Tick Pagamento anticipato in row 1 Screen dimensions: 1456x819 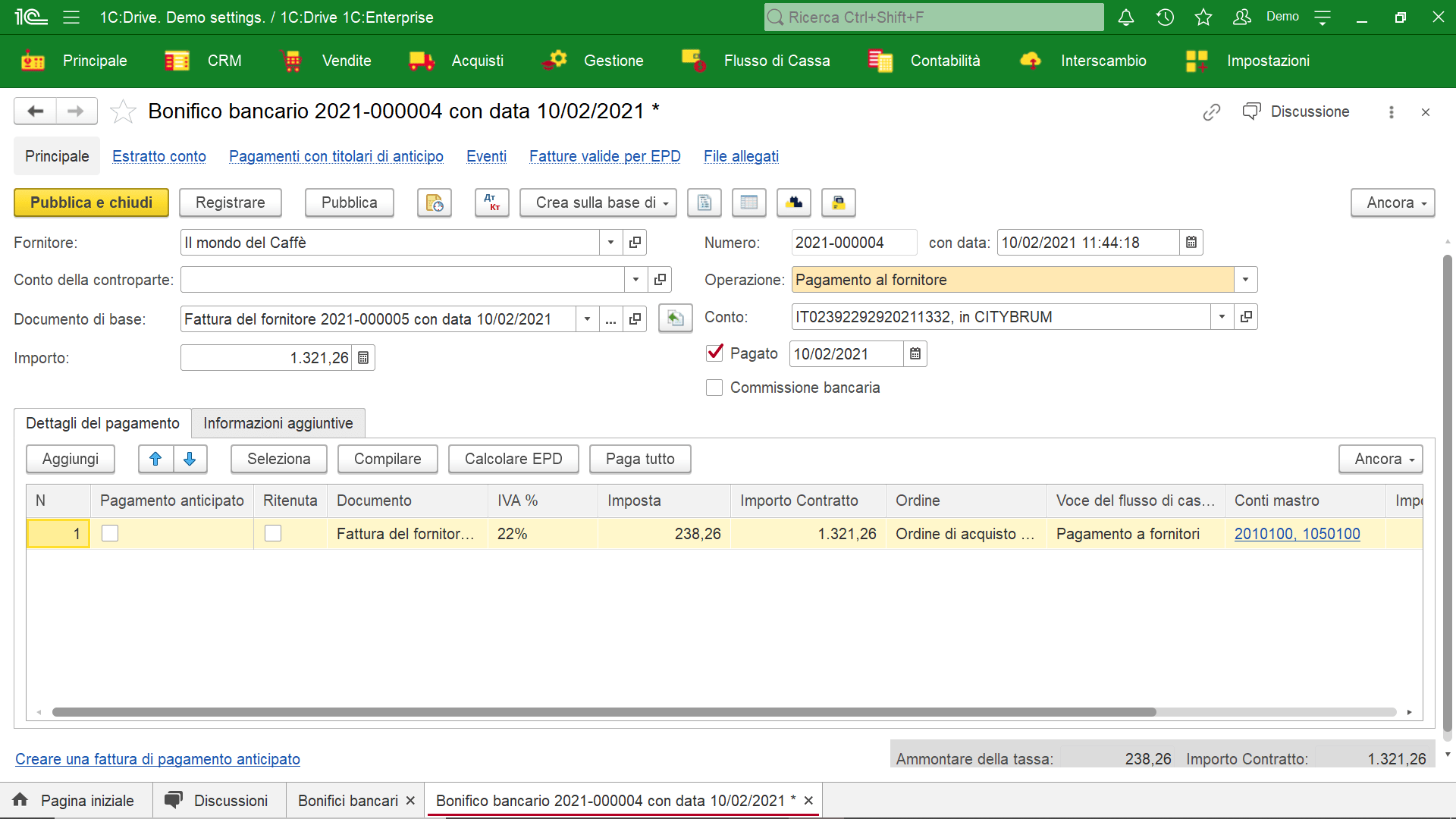coord(110,534)
